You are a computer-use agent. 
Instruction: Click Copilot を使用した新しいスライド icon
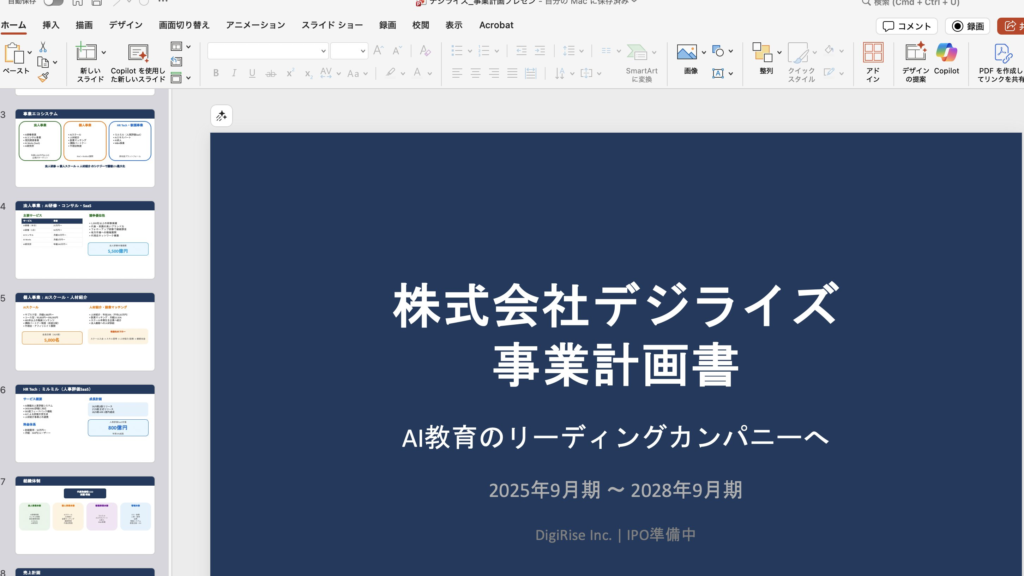point(138,53)
